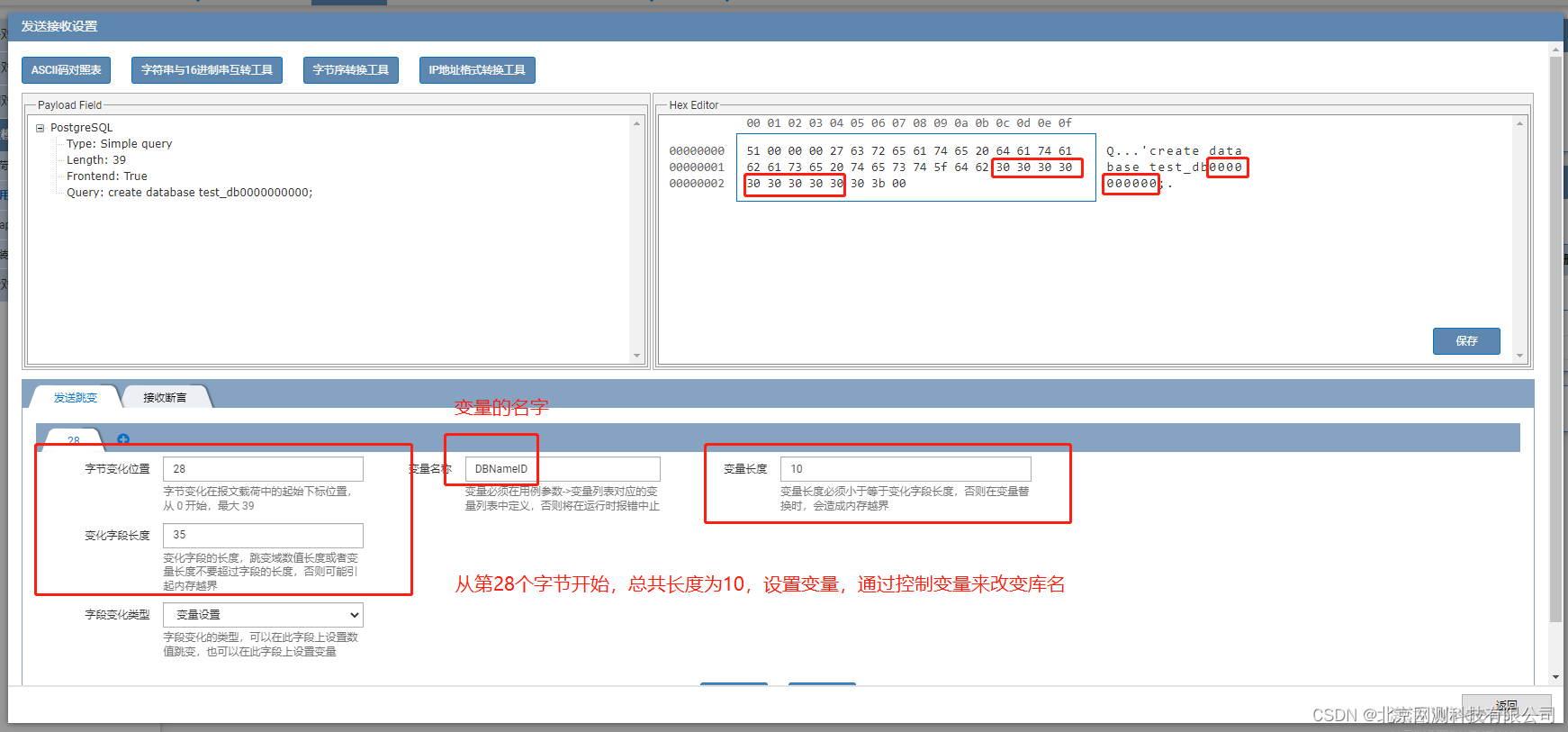1568x732 pixels.
Task: Focus the 变化字段长度 input field
Action: (x=263, y=535)
